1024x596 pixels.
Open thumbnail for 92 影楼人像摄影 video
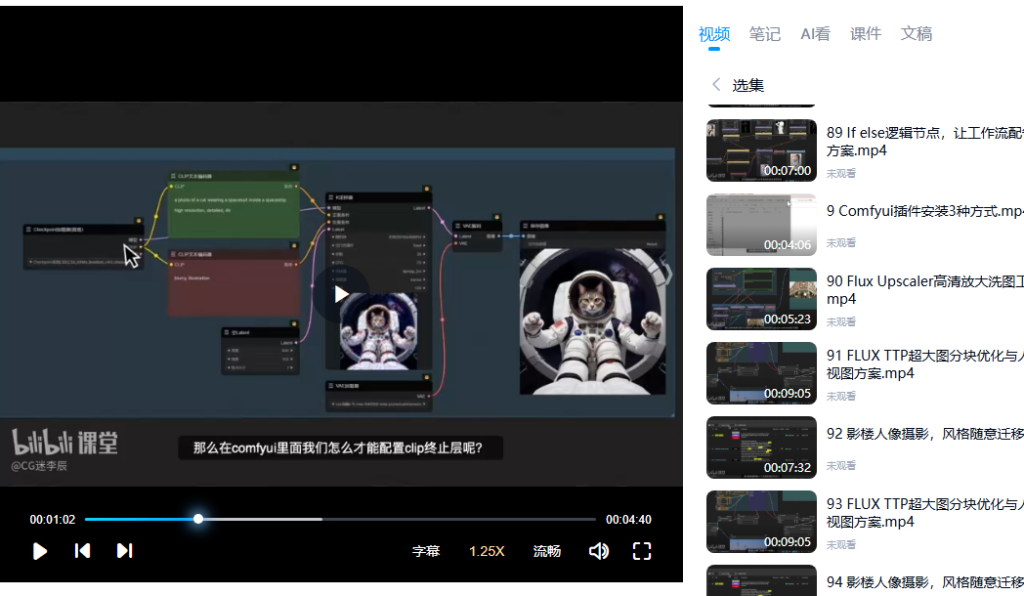coord(761,448)
